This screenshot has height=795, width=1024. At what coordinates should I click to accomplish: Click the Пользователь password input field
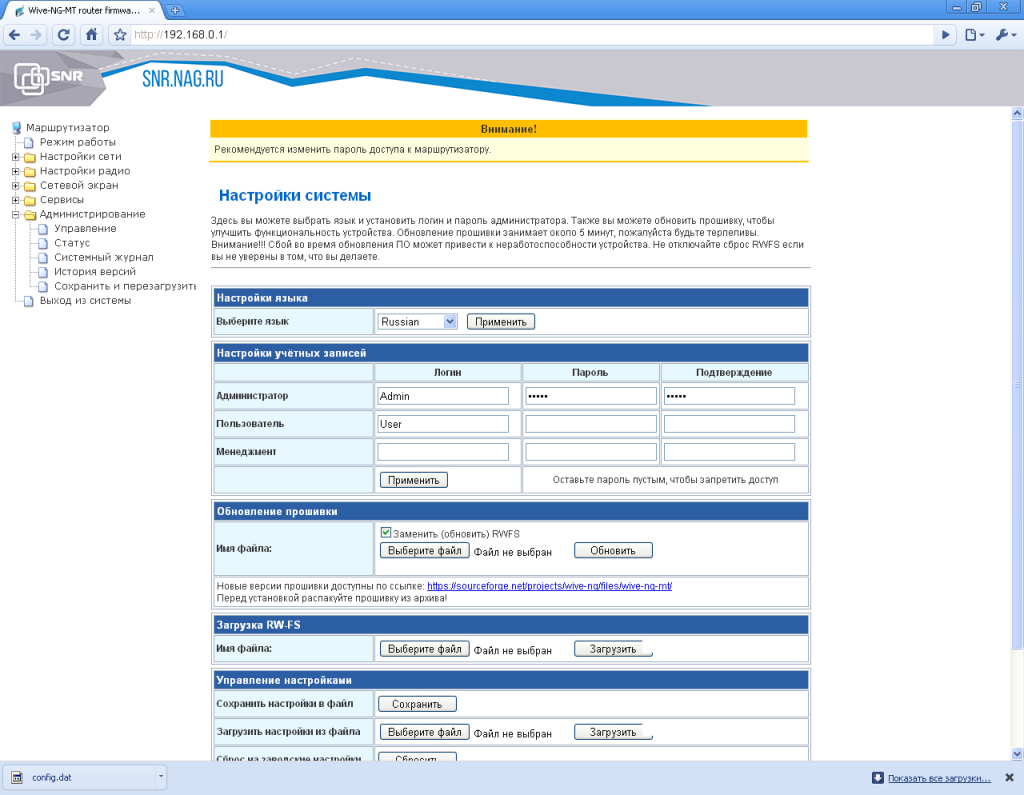[591, 424]
